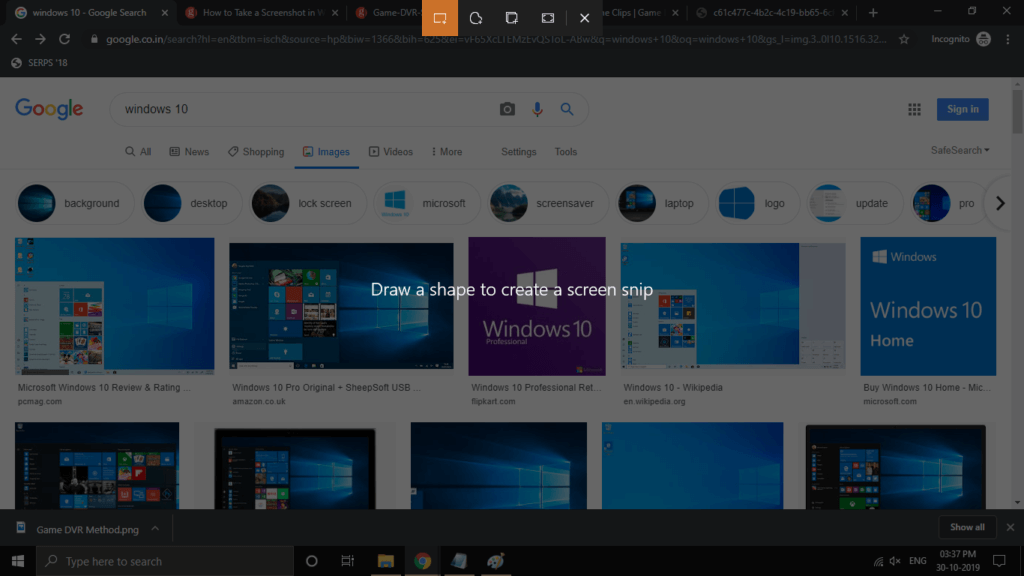Expand the More search options

click(x=447, y=152)
